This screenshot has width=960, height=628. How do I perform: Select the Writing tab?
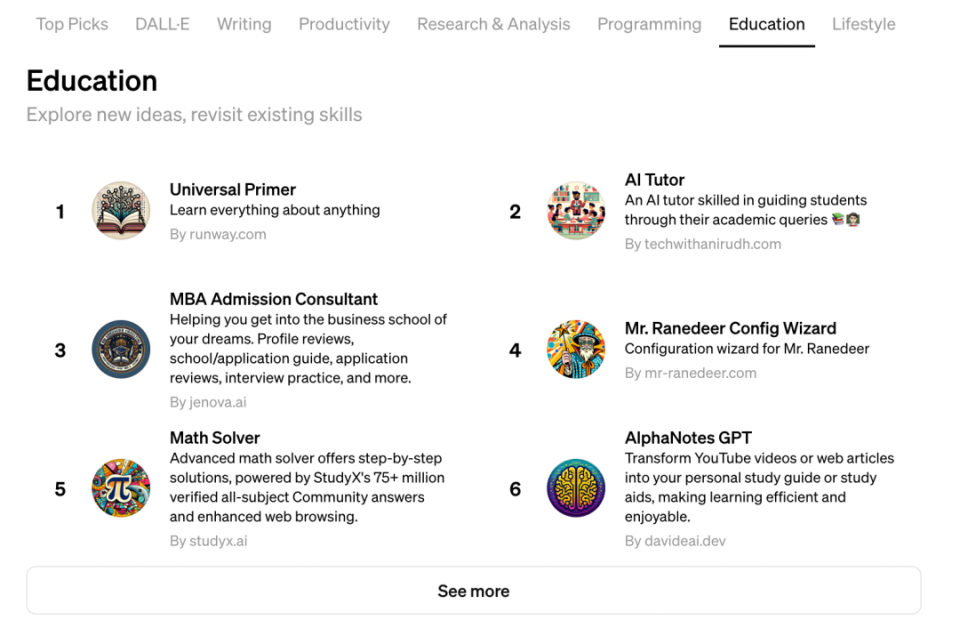pos(244,24)
